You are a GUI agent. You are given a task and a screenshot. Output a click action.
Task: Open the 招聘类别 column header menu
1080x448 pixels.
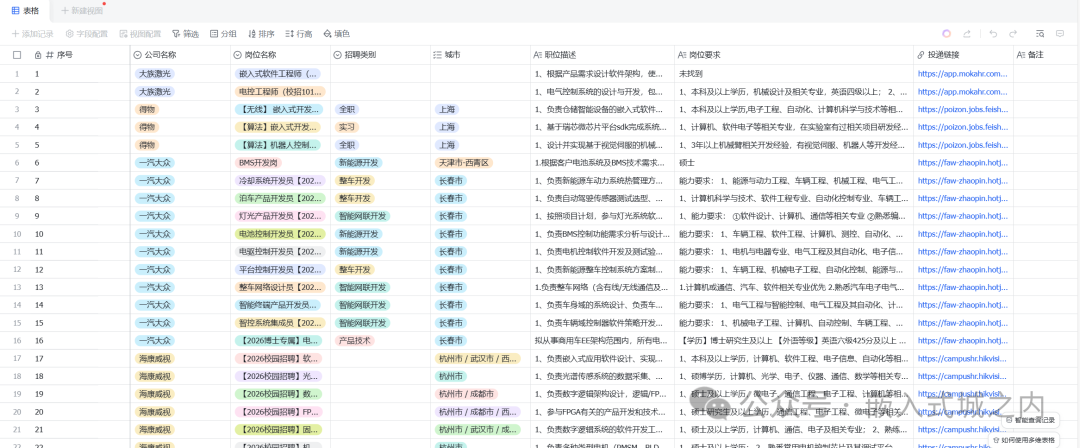click(380, 55)
